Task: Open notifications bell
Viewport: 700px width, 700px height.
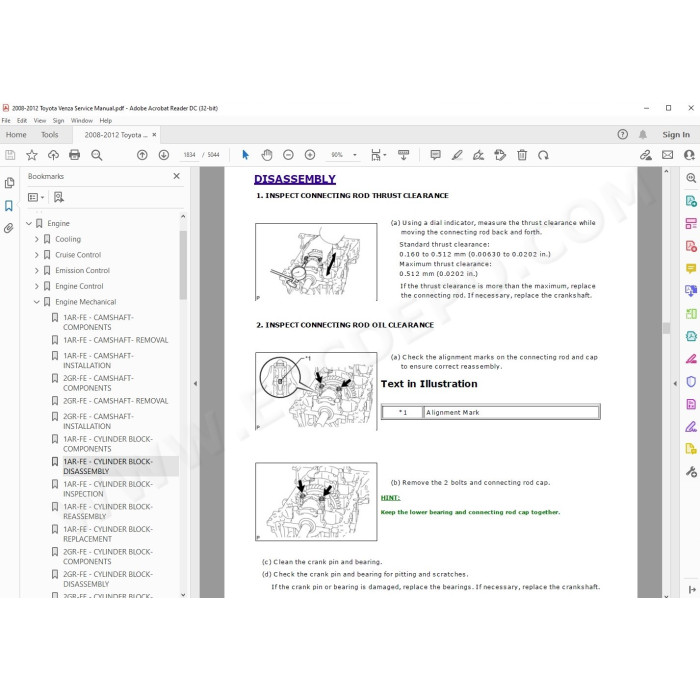Action: click(643, 134)
